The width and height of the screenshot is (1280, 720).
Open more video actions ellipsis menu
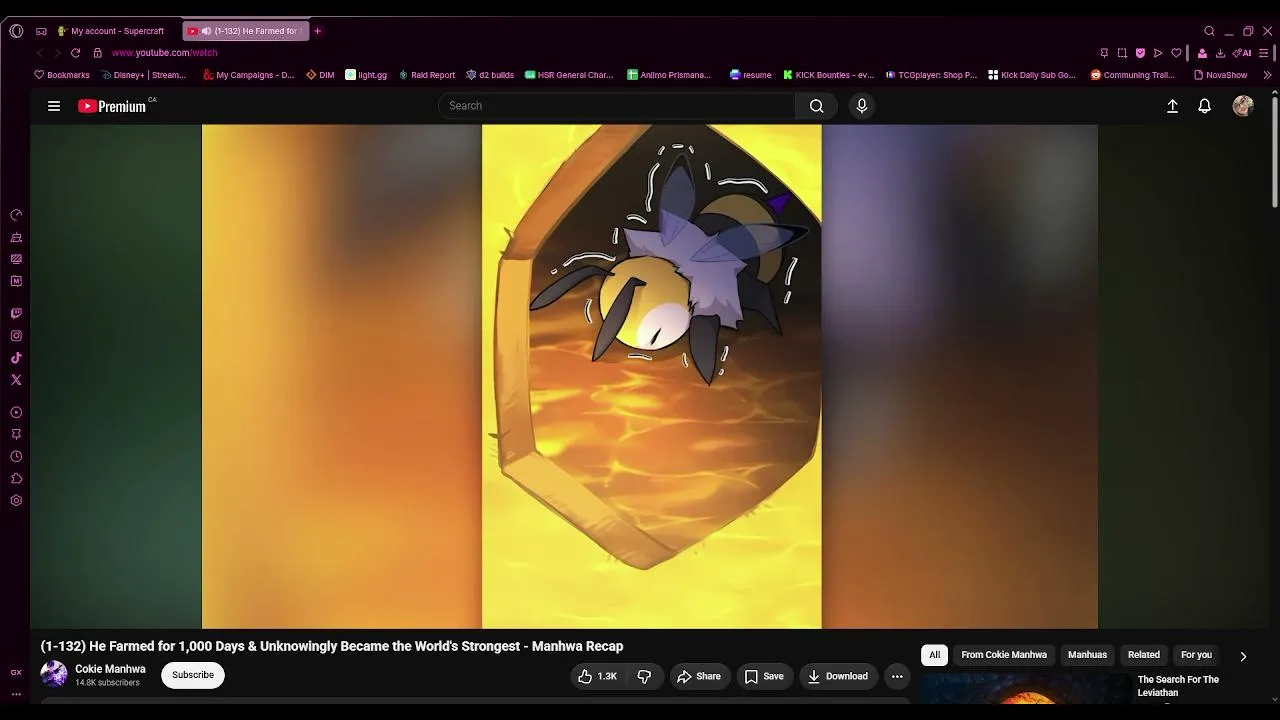tap(897, 677)
